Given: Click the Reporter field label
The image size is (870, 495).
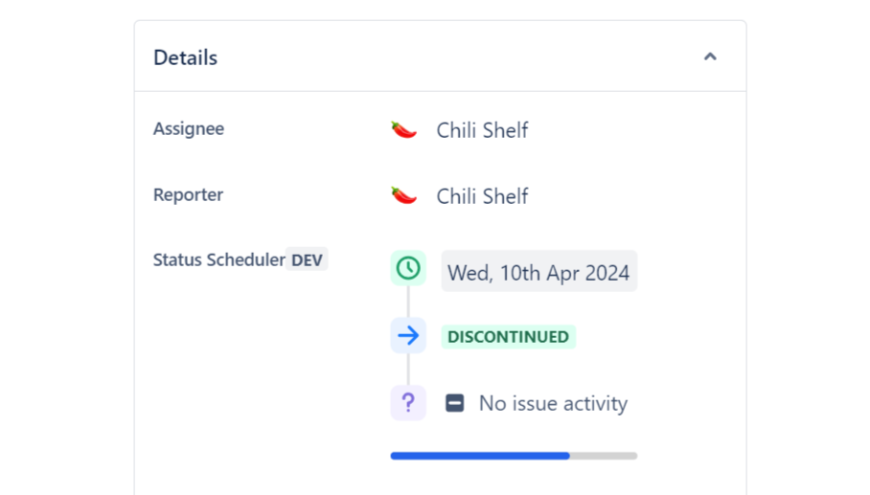Looking at the screenshot, I should click(x=188, y=195).
